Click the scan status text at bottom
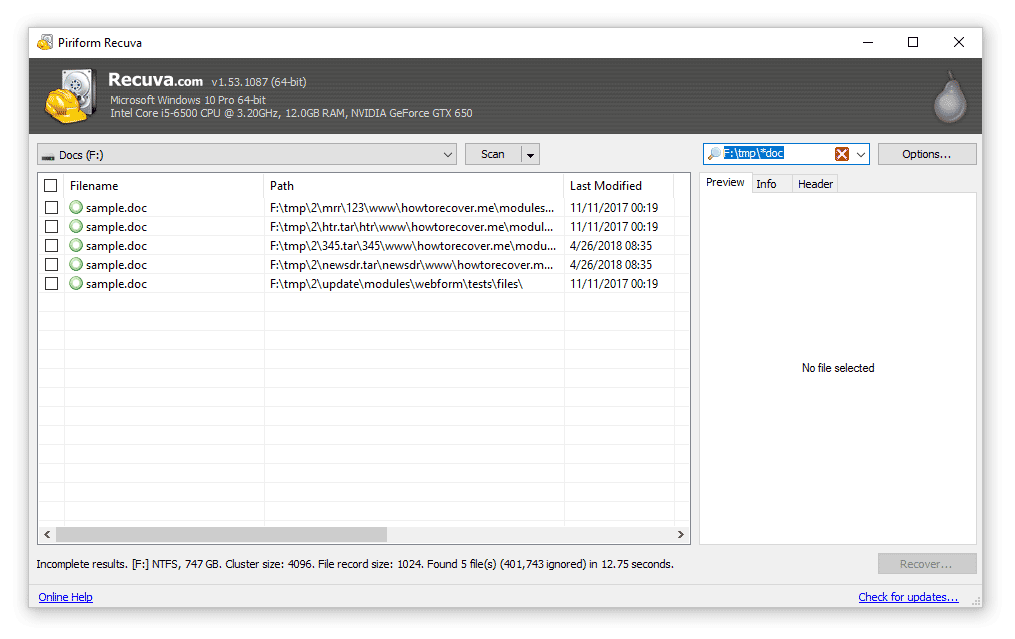This screenshot has height=639, width=1015. point(355,564)
